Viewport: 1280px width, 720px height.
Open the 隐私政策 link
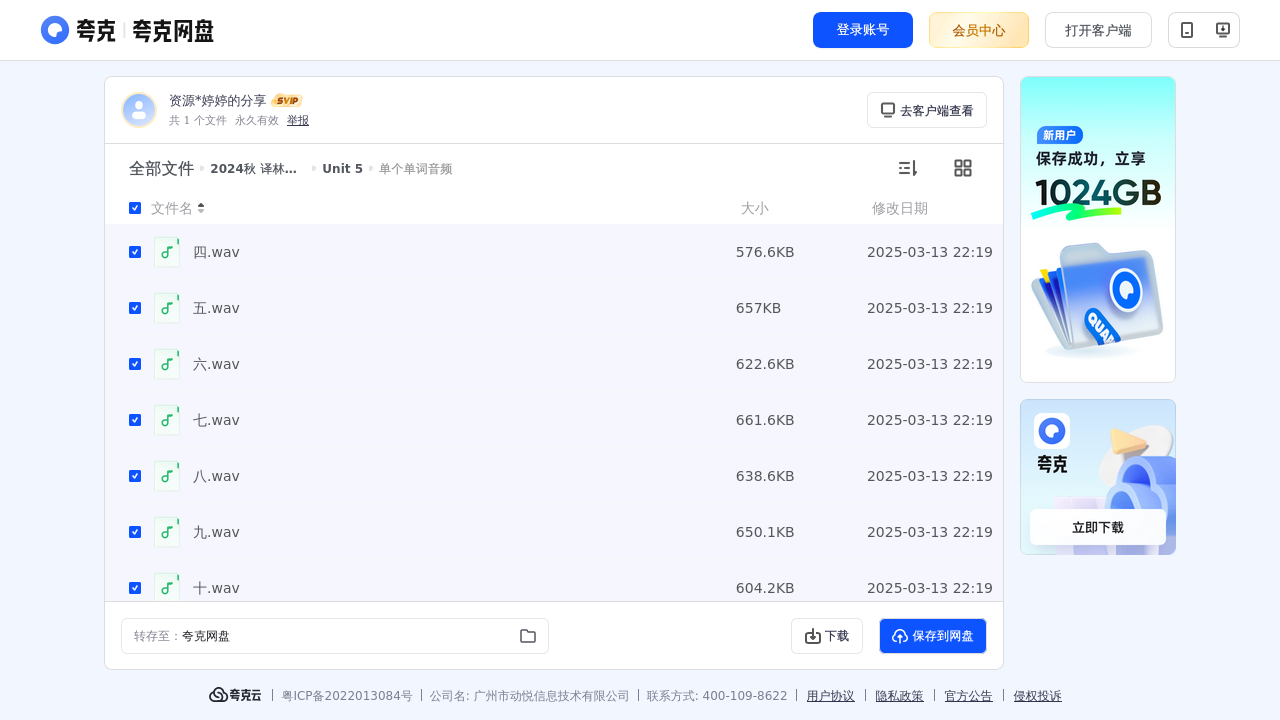[x=900, y=696]
